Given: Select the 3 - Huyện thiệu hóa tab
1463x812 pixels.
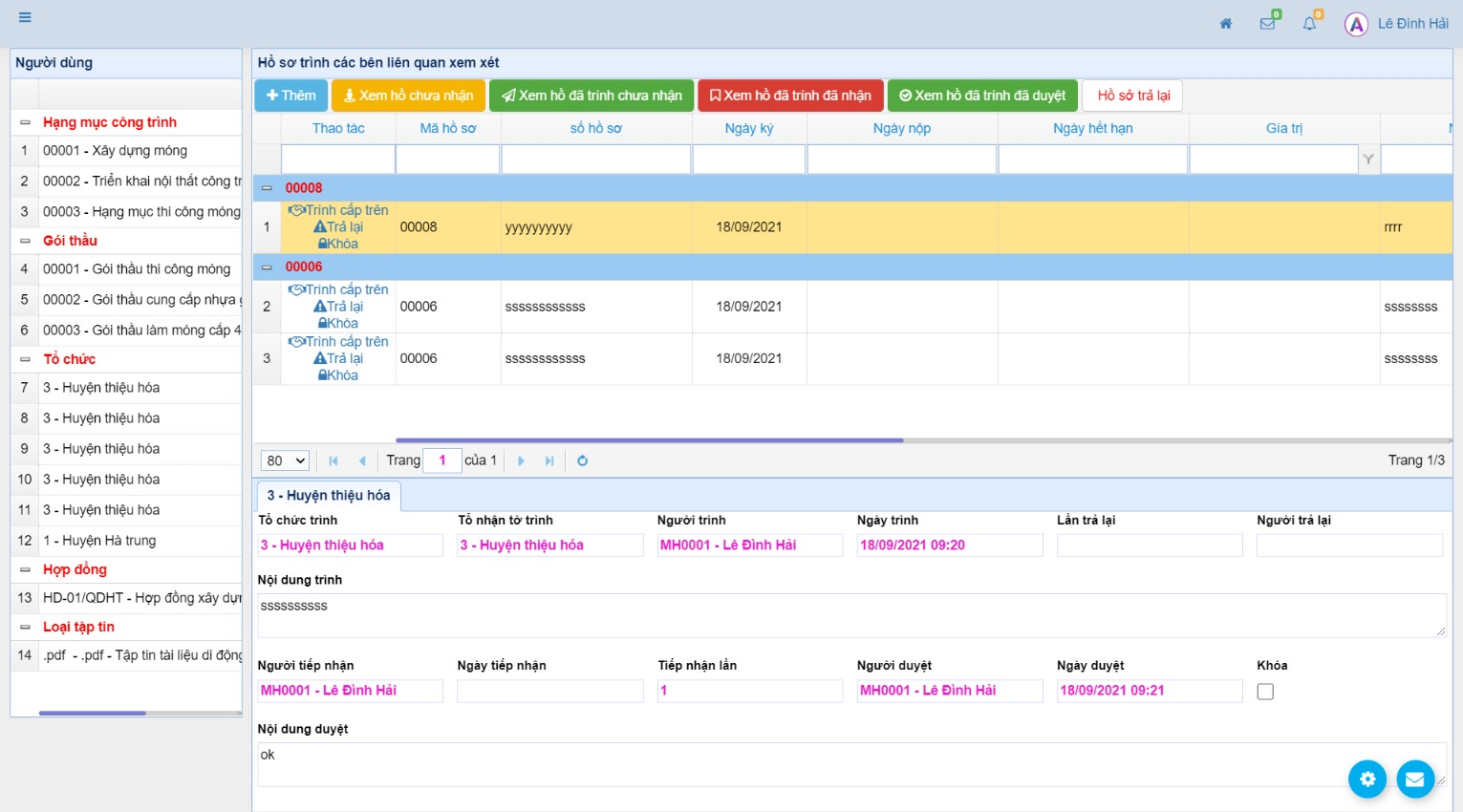Looking at the screenshot, I should (328, 496).
